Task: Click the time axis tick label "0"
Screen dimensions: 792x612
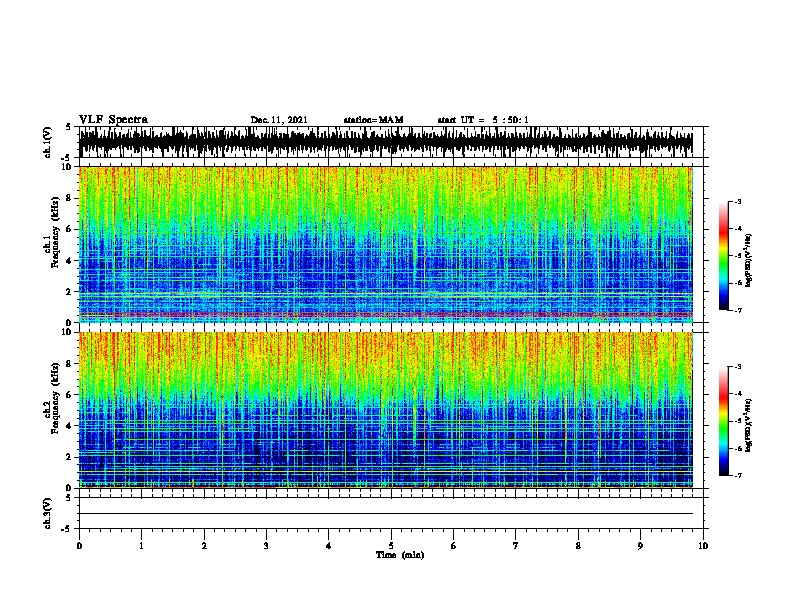Action: click(x=79, y=546)
